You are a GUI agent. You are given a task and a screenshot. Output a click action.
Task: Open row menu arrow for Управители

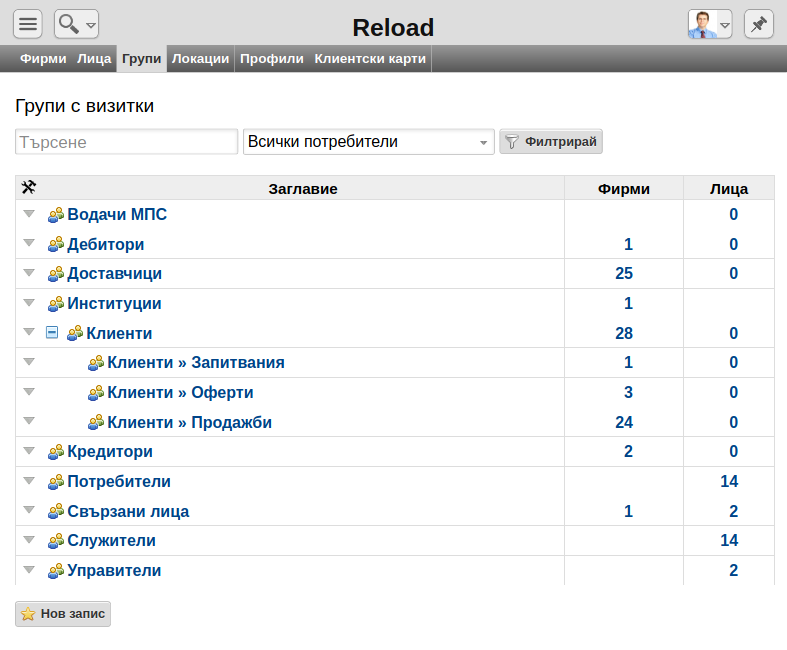click(29, 570)
